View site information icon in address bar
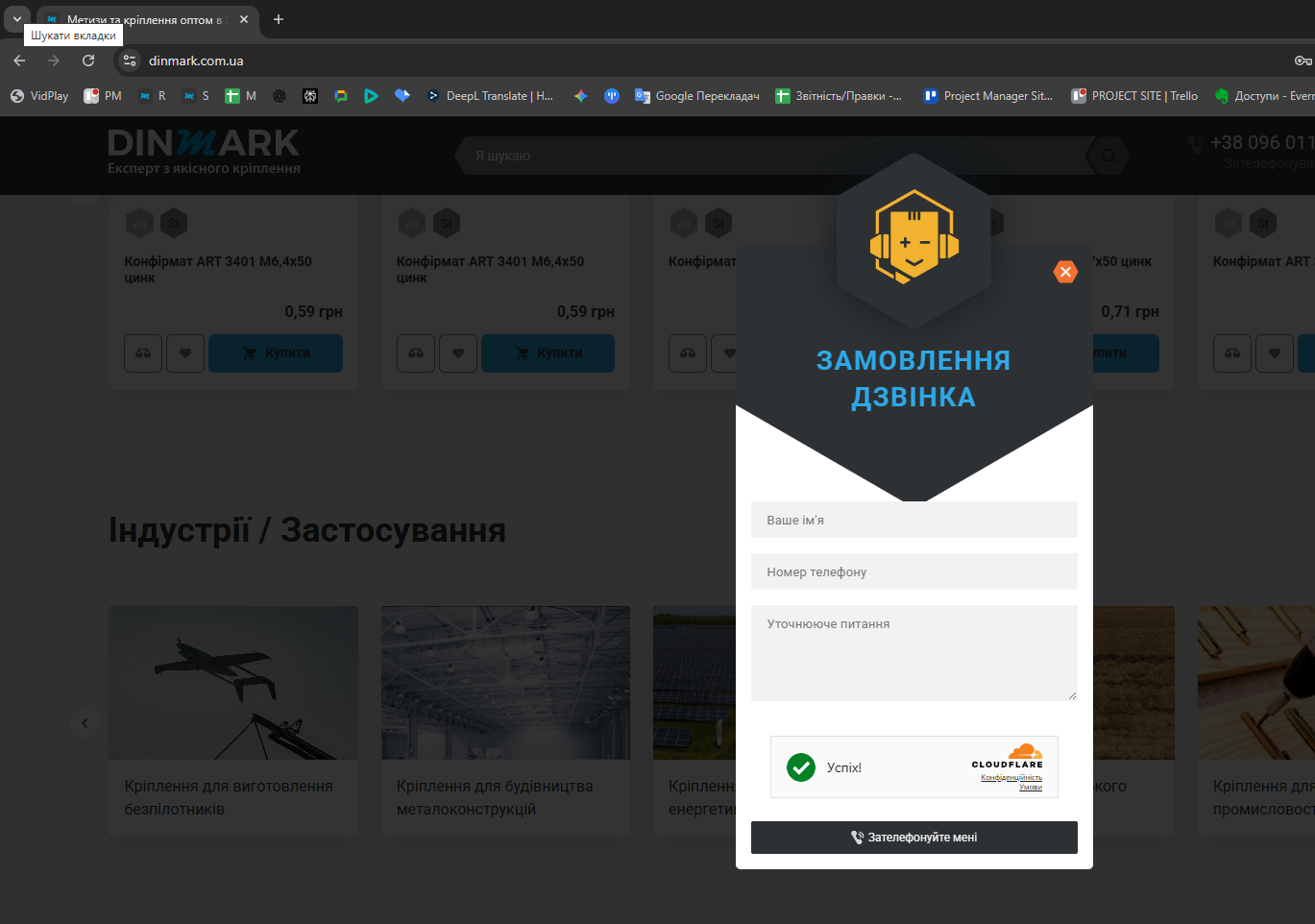This screenshot has height=924, width=1315. [130, 61]
